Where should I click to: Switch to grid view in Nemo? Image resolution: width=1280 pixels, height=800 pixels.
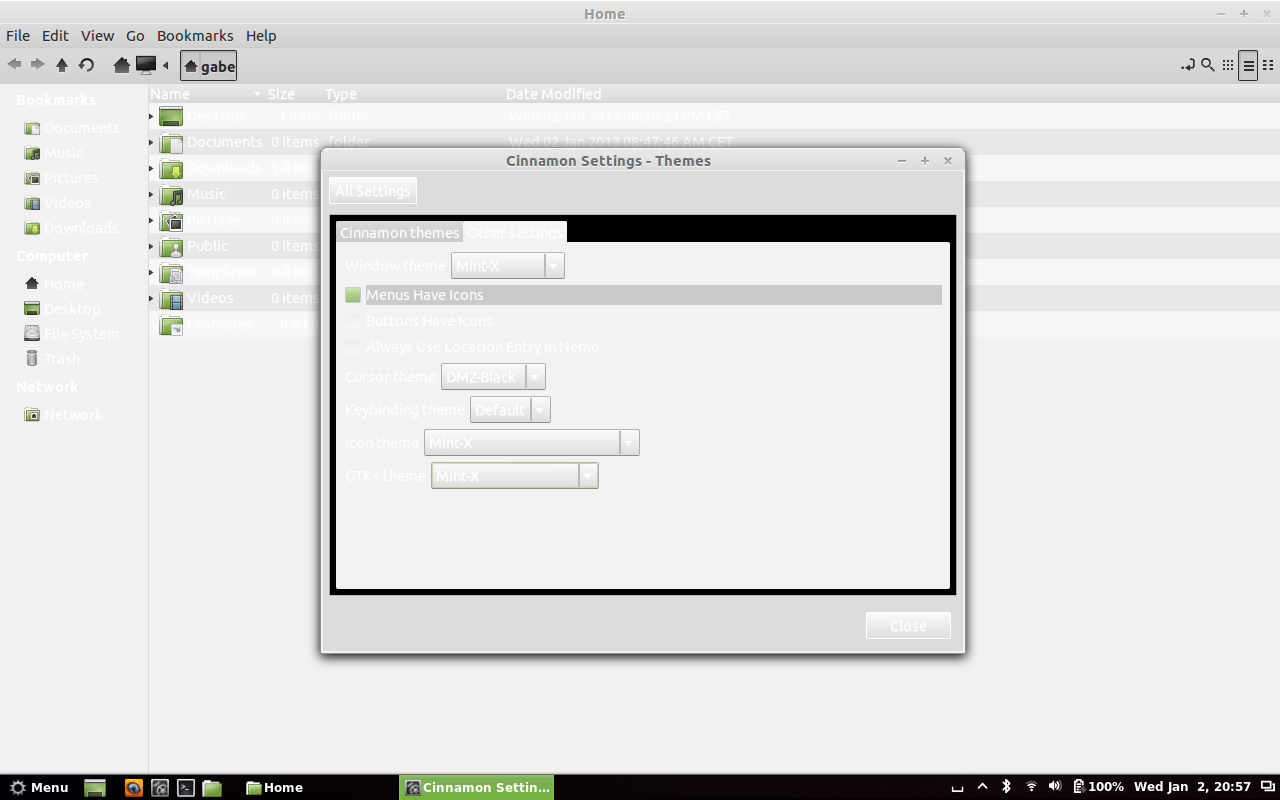coord(1227,64)
